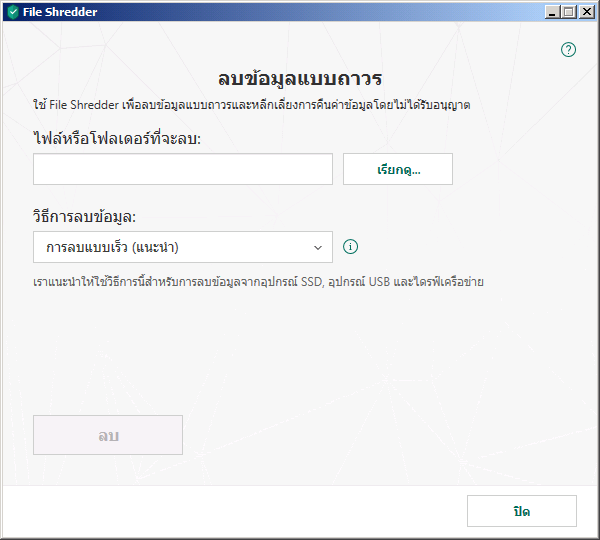This screenshot has height=540, width=600.
Task: Maximize the File Shredder window
Action: click(569, 12)
